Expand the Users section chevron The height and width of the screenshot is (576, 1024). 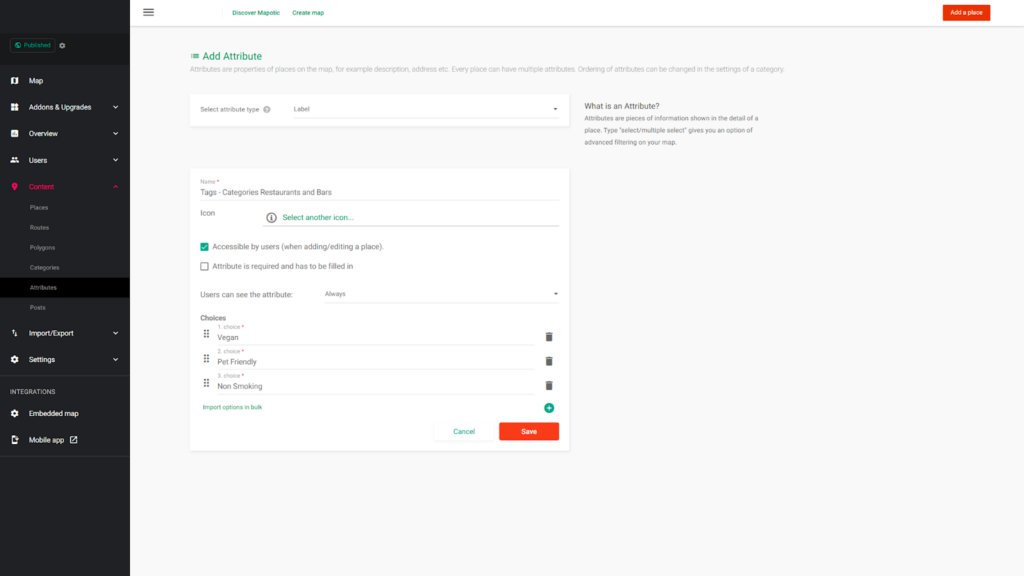coord(116,160)
